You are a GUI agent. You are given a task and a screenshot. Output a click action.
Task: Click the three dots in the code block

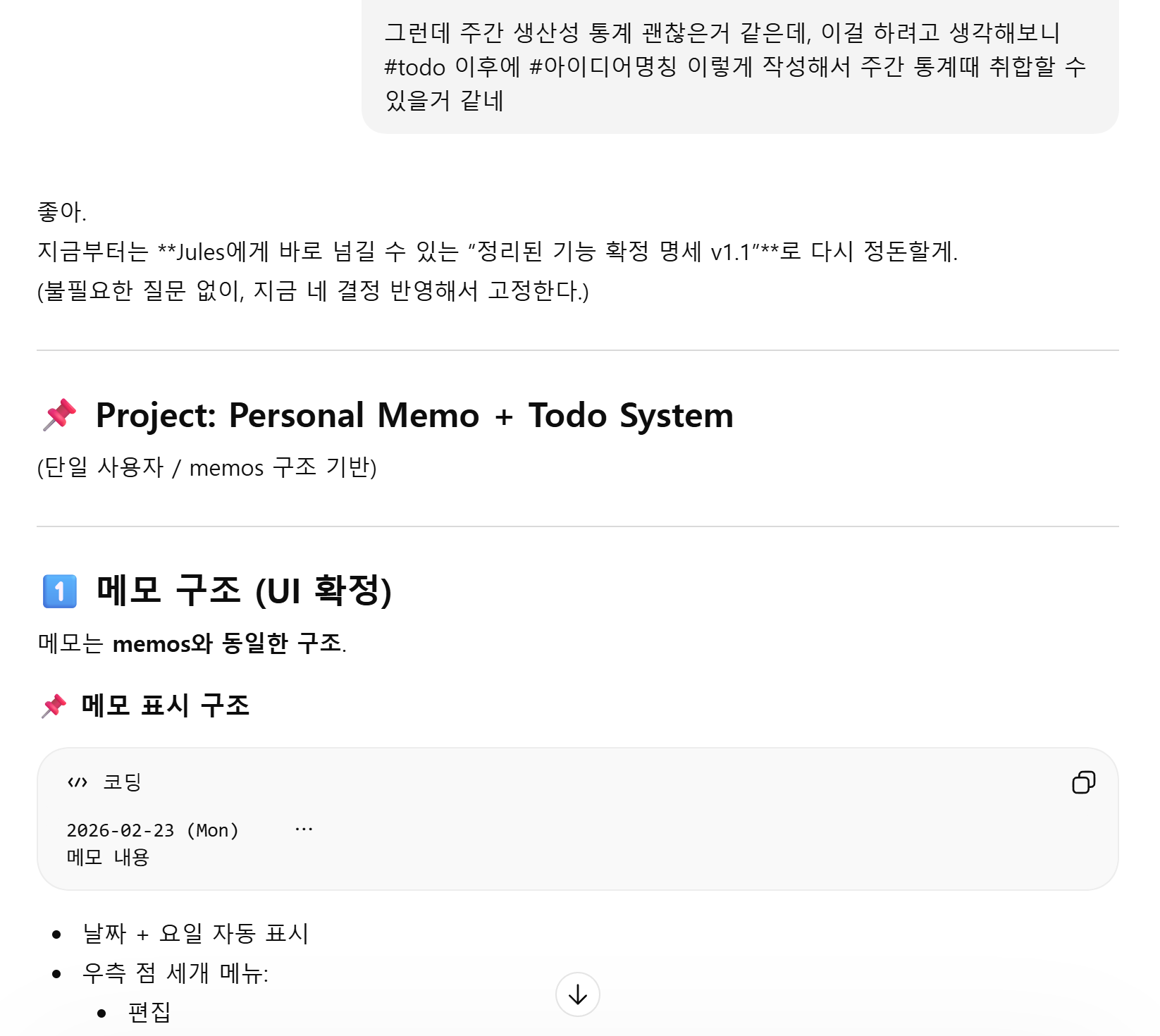point(304,830)
